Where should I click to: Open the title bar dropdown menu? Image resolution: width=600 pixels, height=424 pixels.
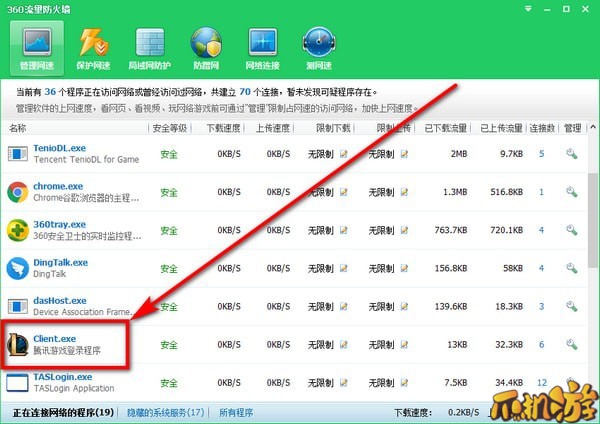tap(528, 8)
